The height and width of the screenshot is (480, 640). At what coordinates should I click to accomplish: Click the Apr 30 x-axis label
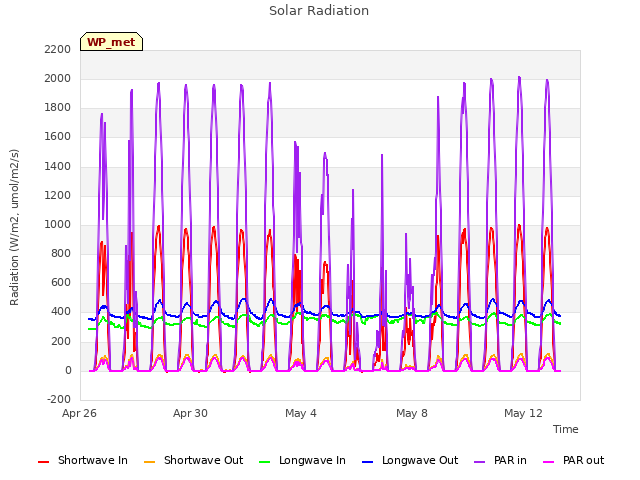click(x=190, y=413)
